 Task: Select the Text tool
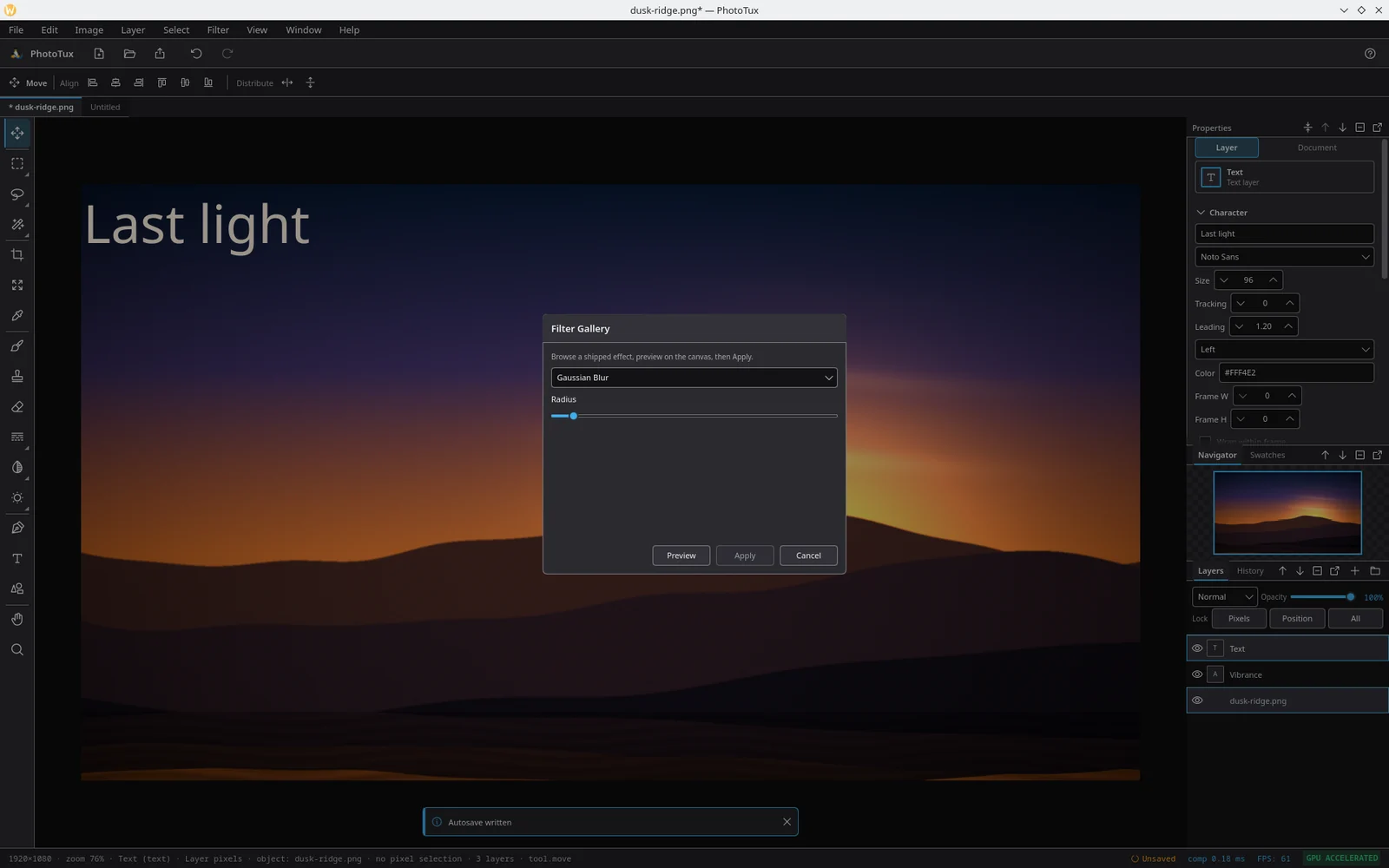coord(17,559)
